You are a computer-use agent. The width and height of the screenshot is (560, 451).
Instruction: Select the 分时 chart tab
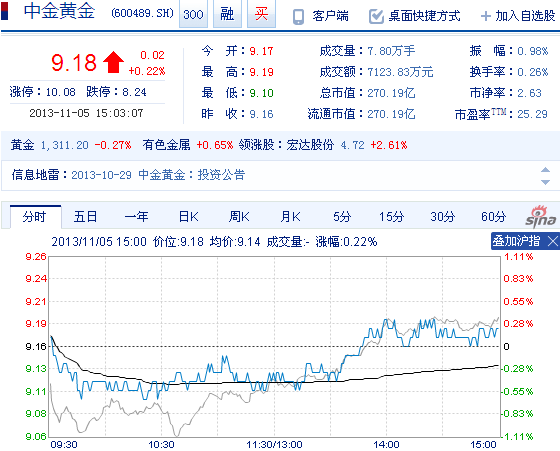click(x=35, y=217)
